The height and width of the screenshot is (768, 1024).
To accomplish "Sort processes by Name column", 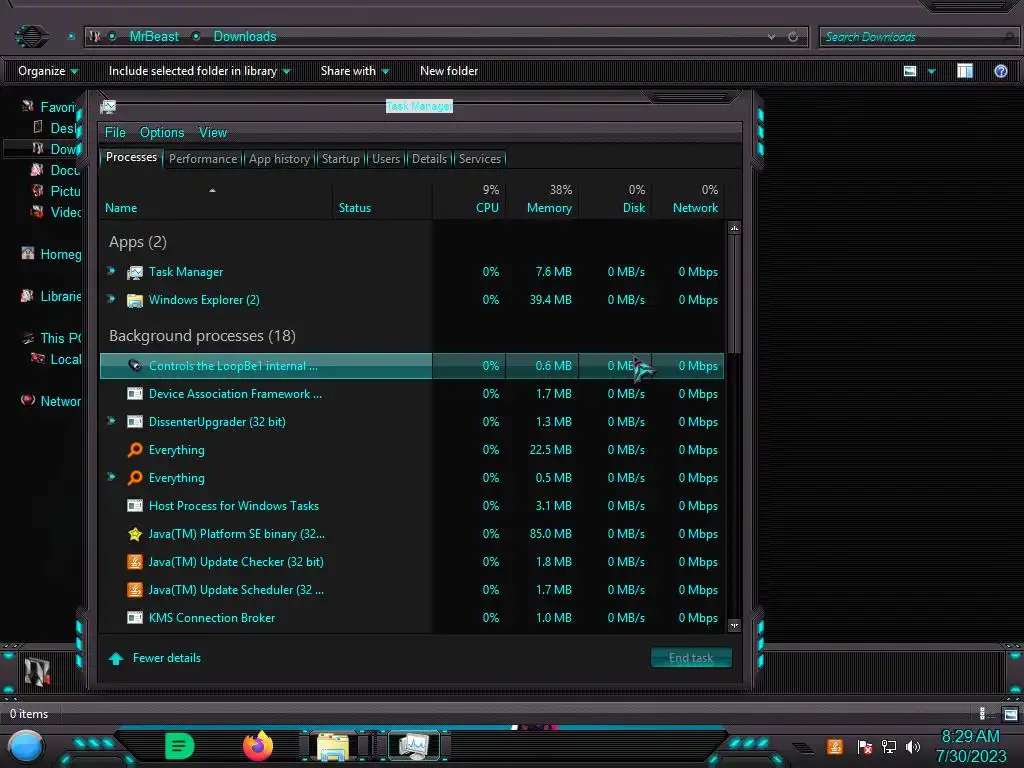I will pos(121,208).
